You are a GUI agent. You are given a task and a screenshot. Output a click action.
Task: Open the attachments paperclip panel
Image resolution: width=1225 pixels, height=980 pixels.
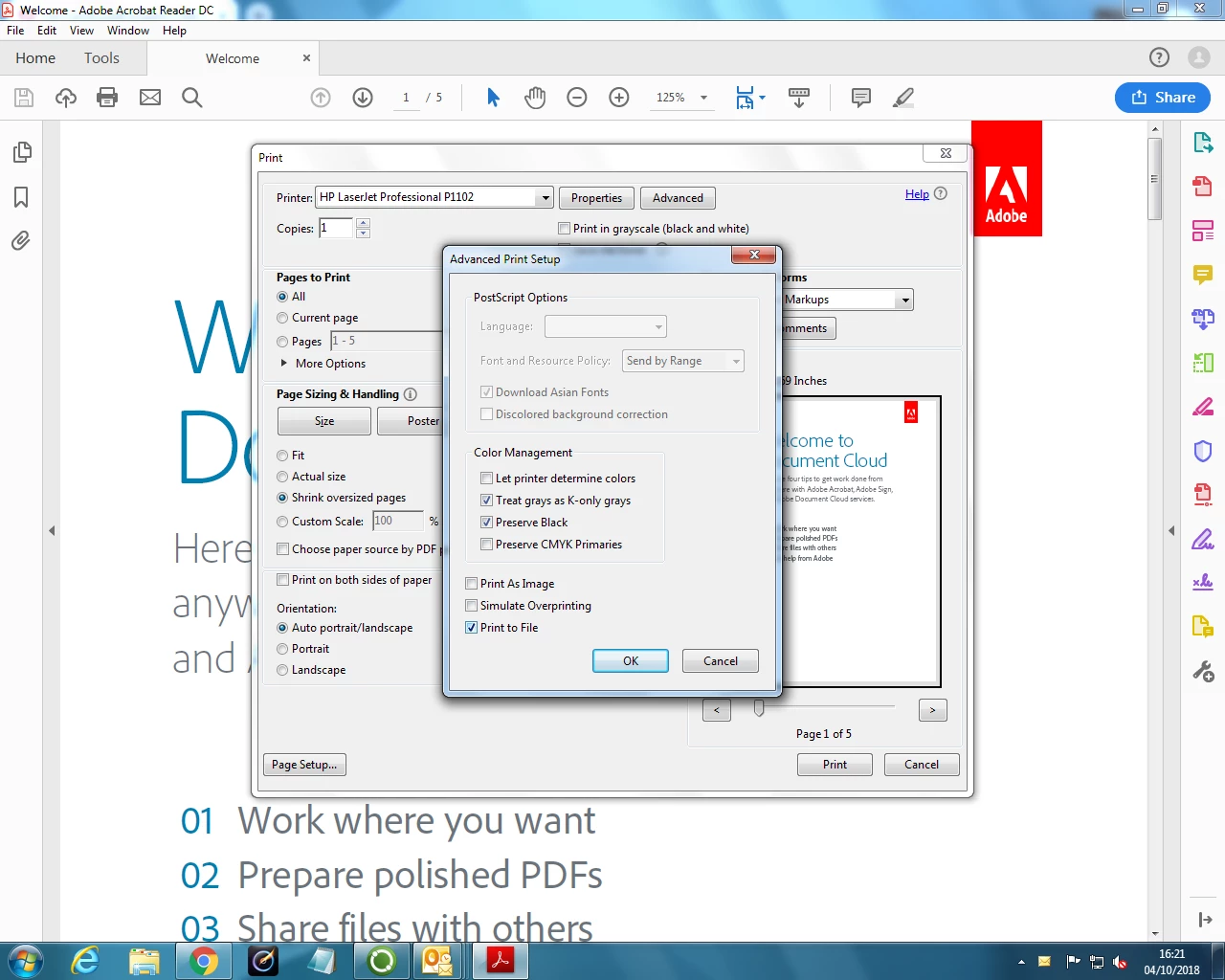[x=21, y=240]
